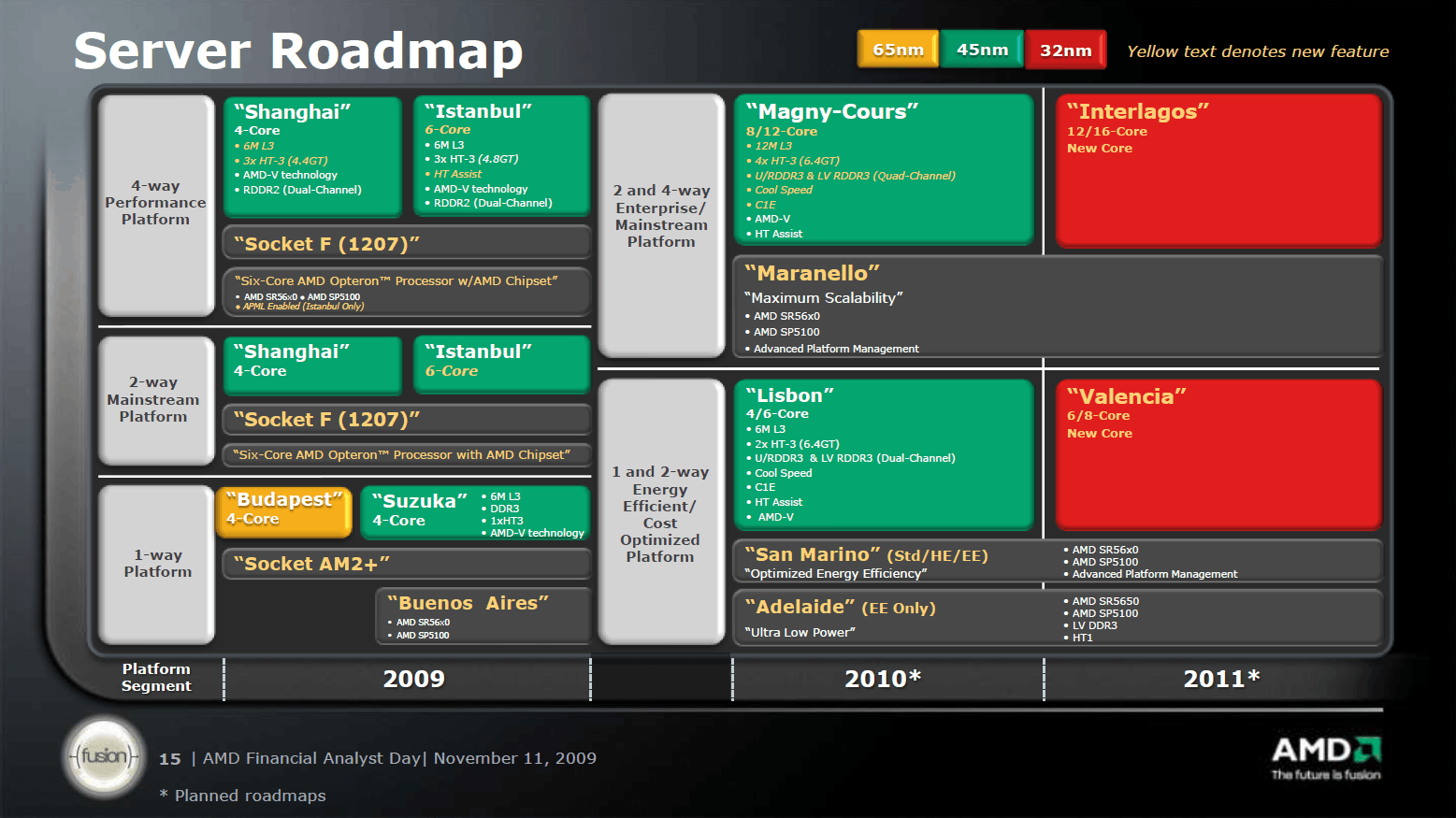The height and width of the screenshot is (818, 1456).
Task: Click "U/RDDR3 & LV RDDR3 (Quad-Channel)" bullet
Action: point(855,176)
